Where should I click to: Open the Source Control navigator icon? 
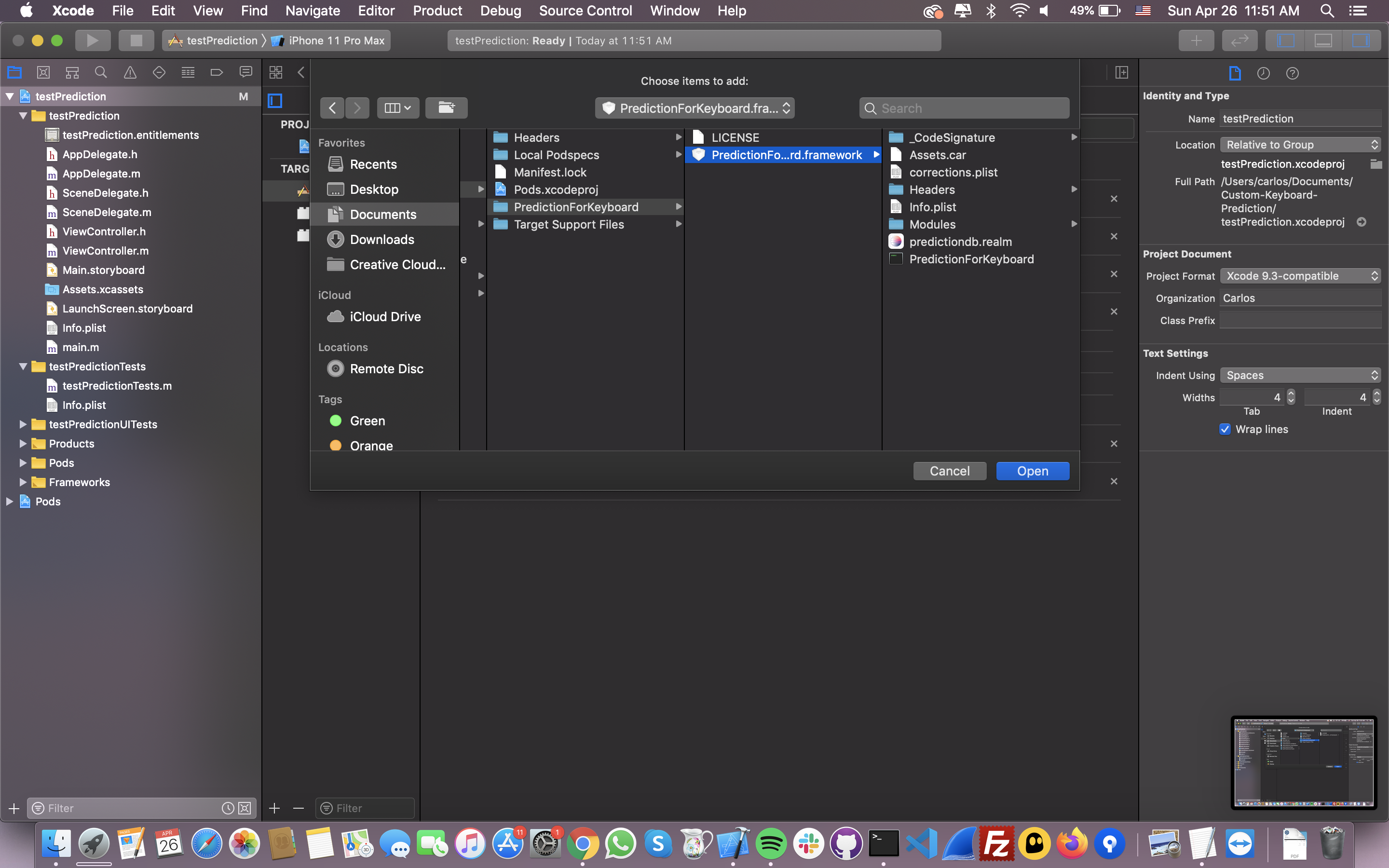coord(43,72)
